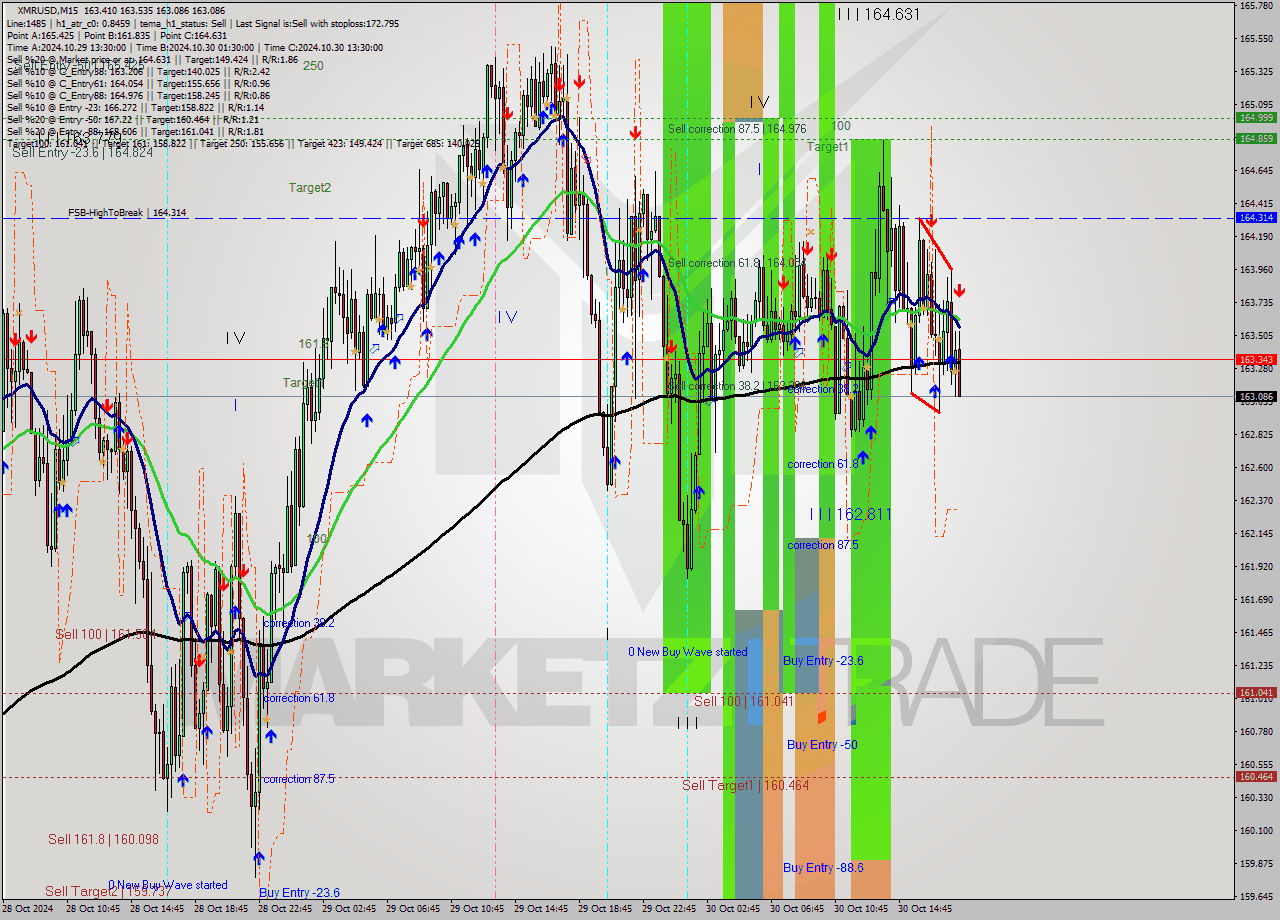Click the 'Sell Entry -23.6 | 164.824' label
1280x920 pixels.
tap(82, 152)
